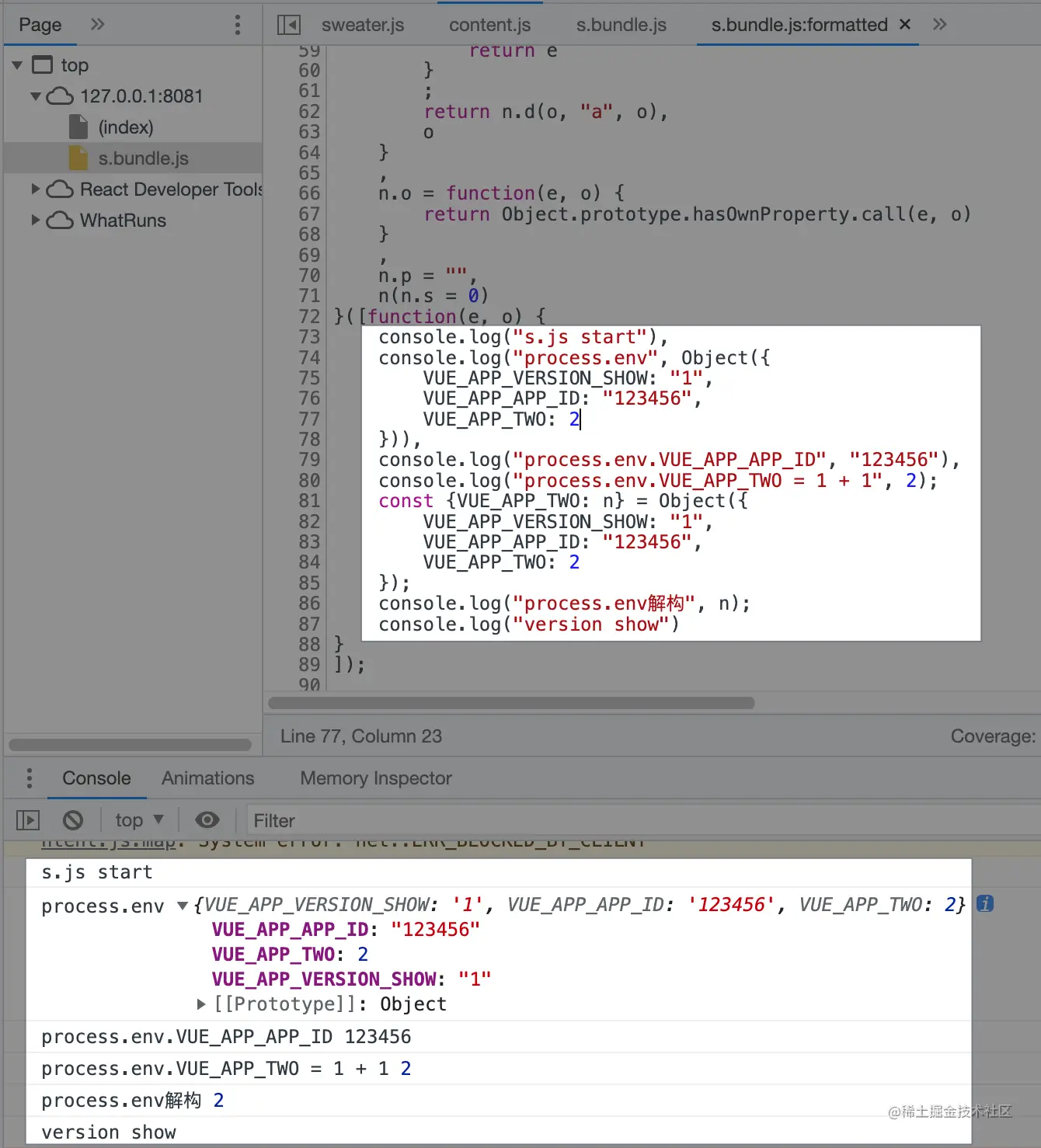Click the code line console.log("s.js start")
Viewport: 1041px width, 1148px height.
pos(524,337)
